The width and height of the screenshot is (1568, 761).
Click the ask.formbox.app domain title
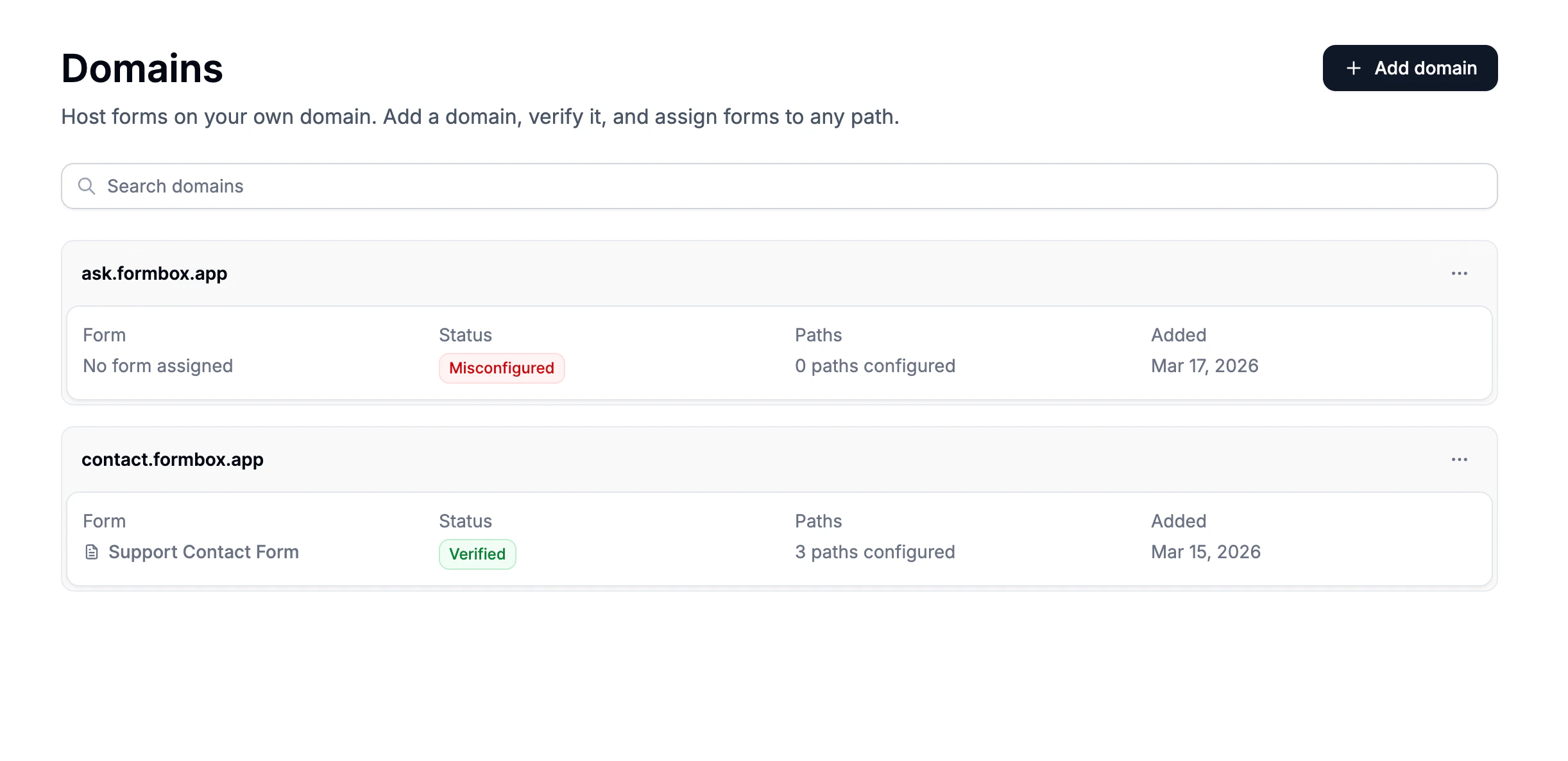pyautogui.click(x=154, y=273)
